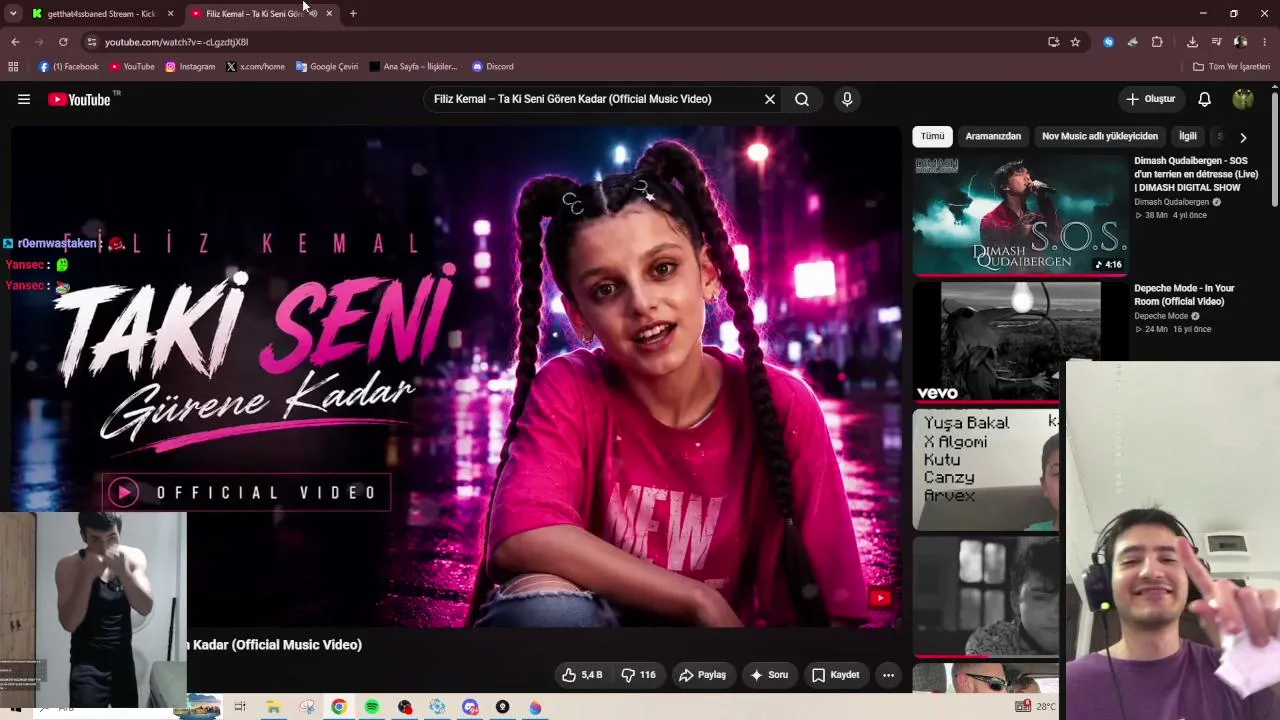
Task: Go back in browser history
Action: pyautogui.click(x=15, y=42)
